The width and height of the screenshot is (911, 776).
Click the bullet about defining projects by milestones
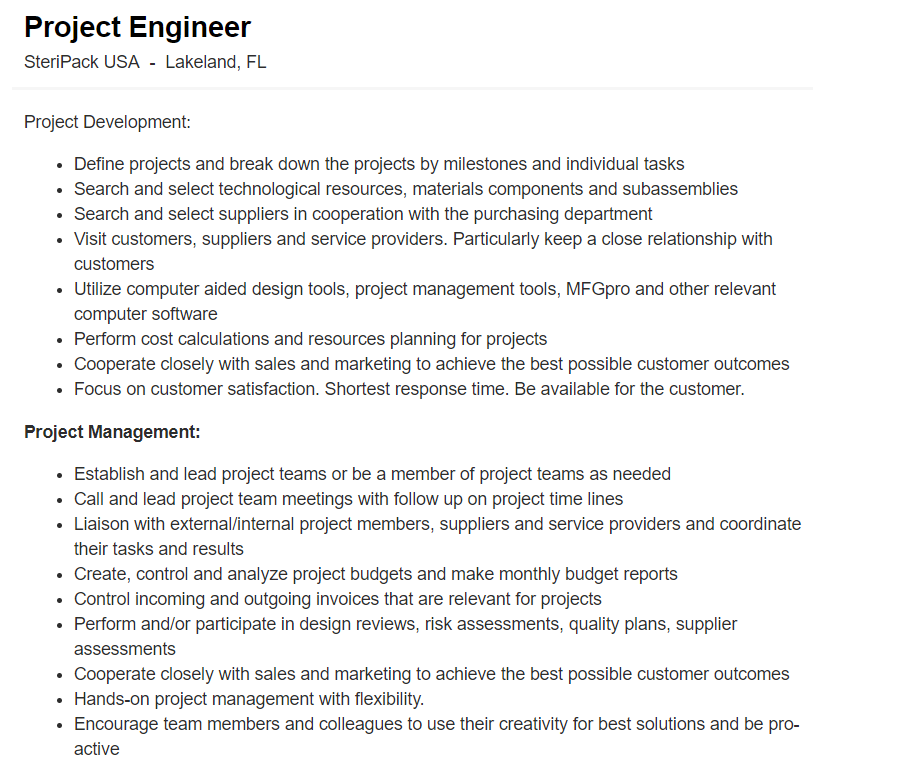point(379,164)
